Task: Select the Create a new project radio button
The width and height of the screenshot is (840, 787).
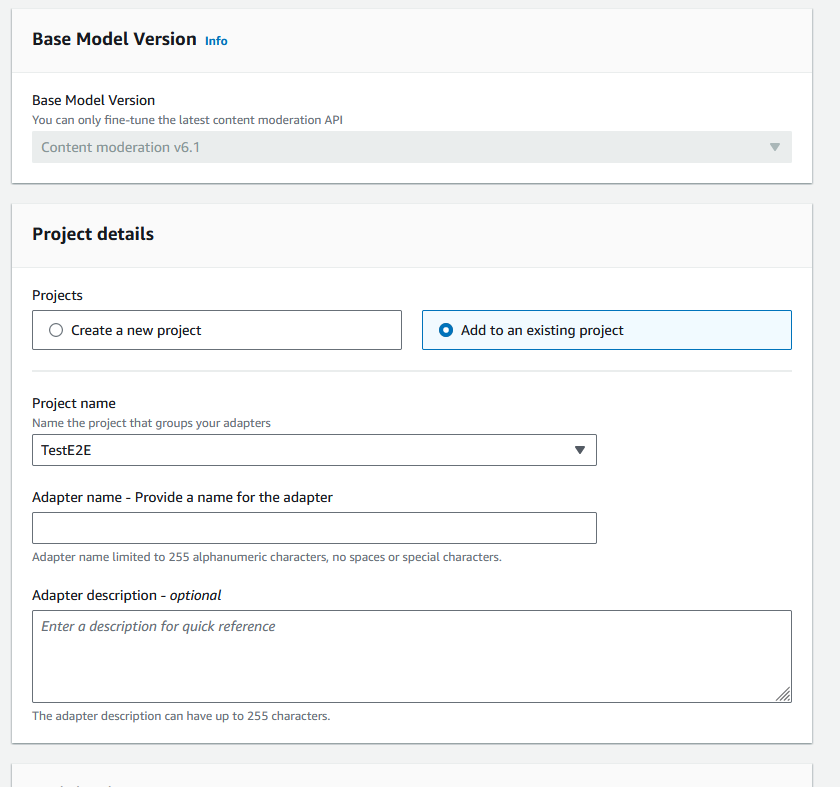Action: click(x=56, y=330)
